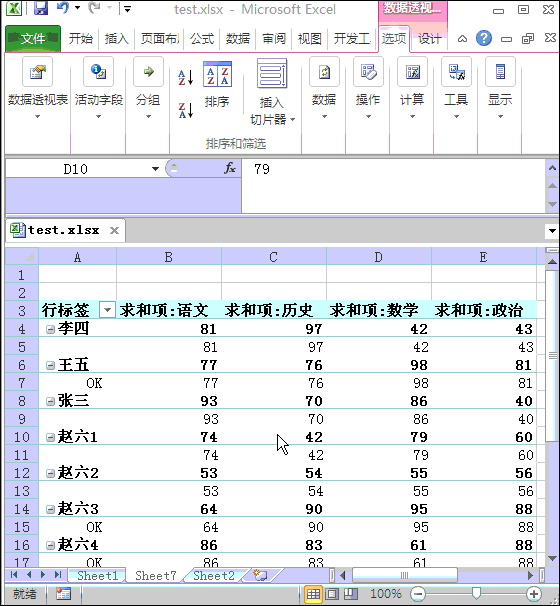Click the horizontal scrollbar thumb
This screenshot has height=606, width=560.
[405, 575]
